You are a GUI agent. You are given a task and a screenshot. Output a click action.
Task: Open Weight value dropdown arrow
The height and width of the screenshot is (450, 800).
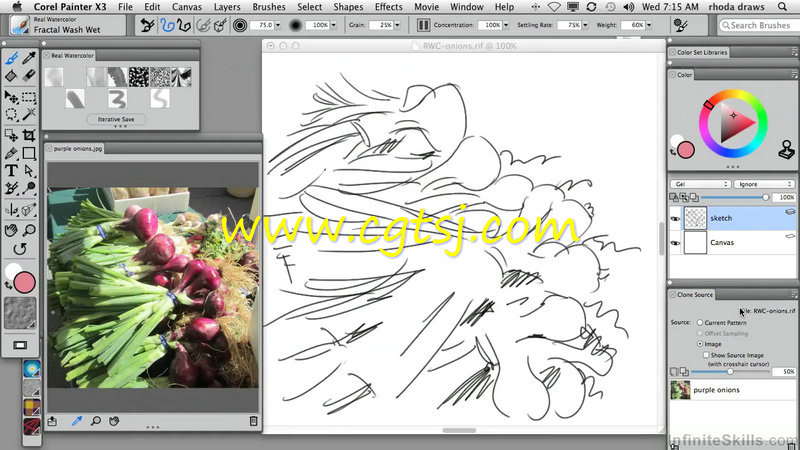[x=648, y=25]
